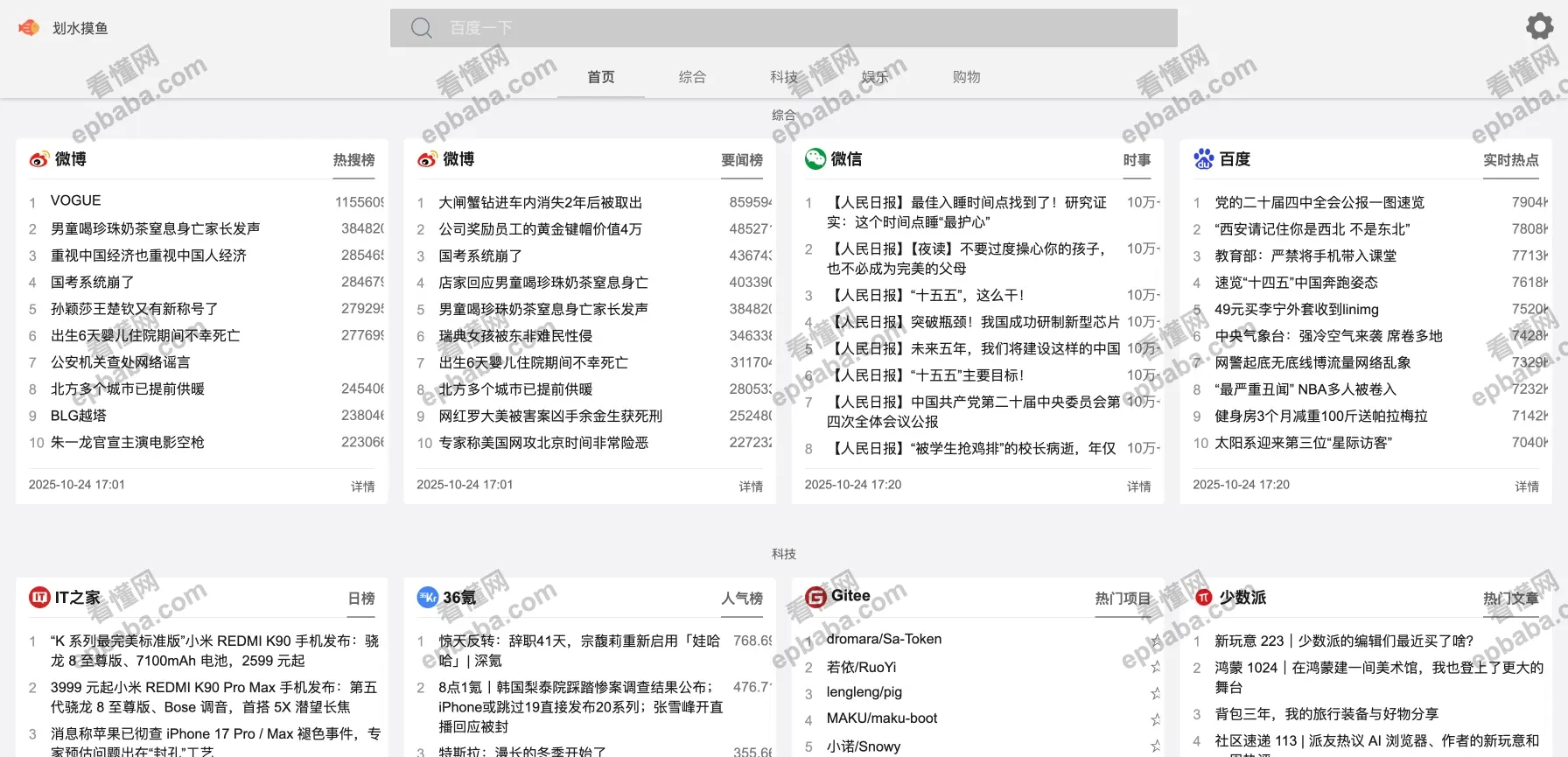
Task: Switch to the 娱乐 tab
Action: tap(875, 77)
